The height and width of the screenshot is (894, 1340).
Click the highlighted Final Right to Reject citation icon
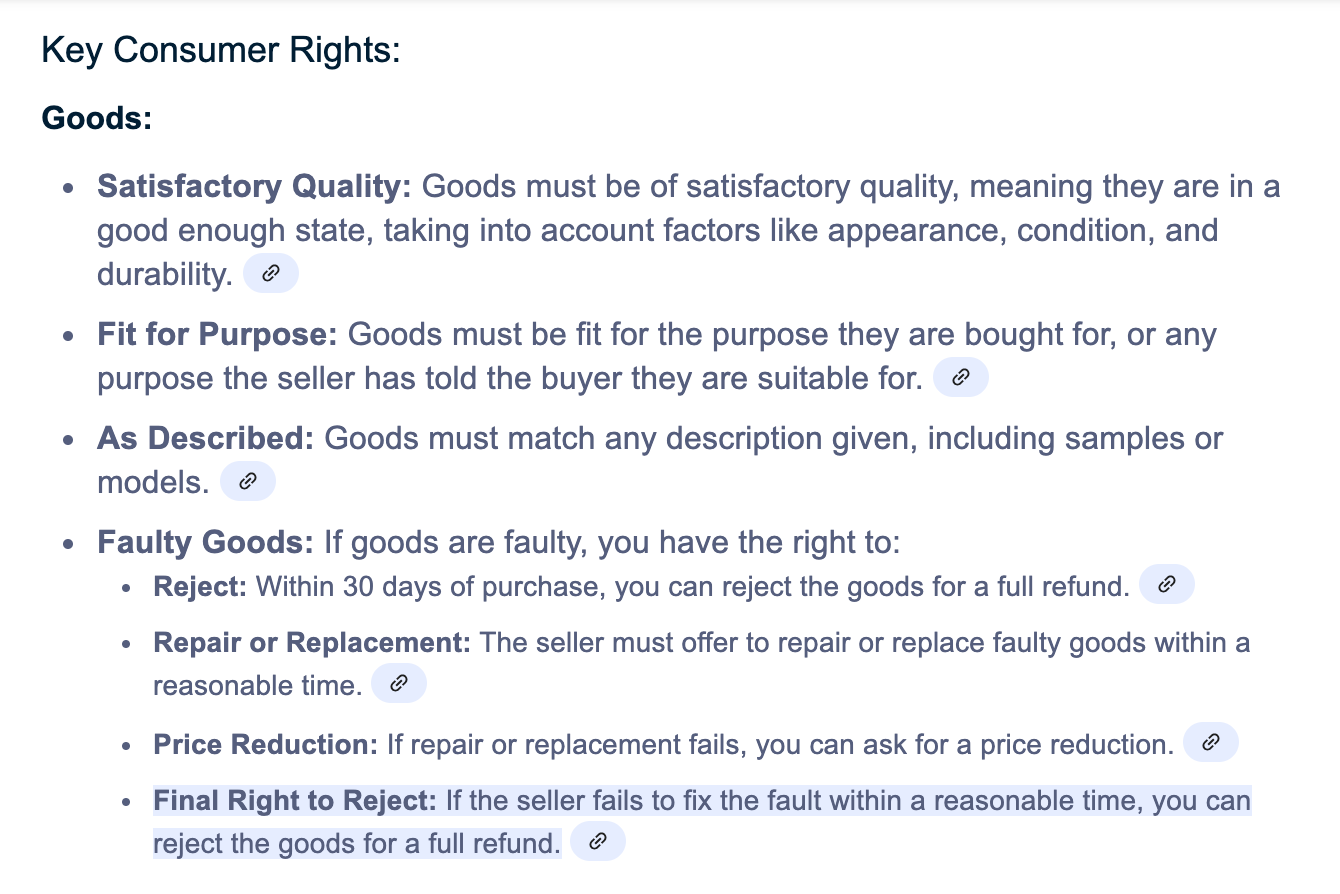click(597, 842)
